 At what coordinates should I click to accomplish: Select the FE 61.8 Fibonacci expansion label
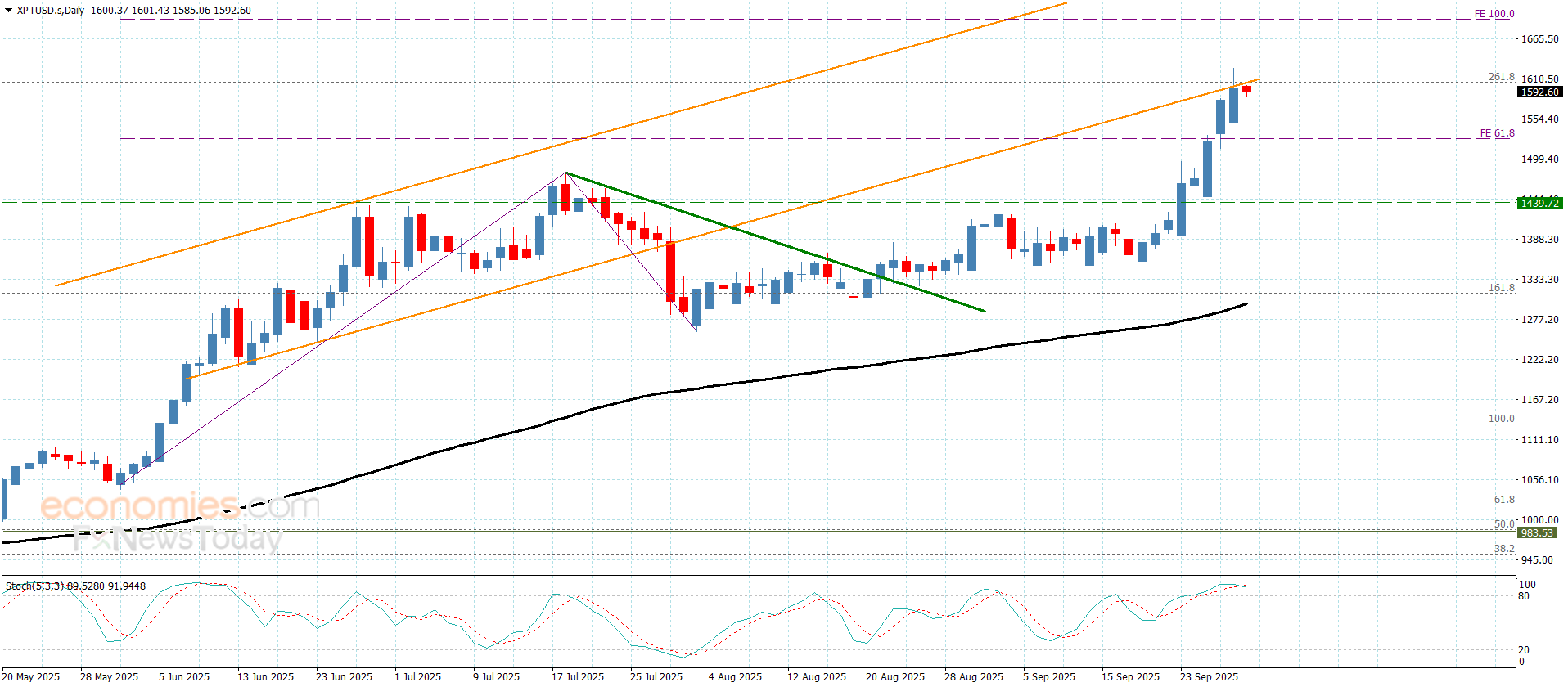(1497, 133)
